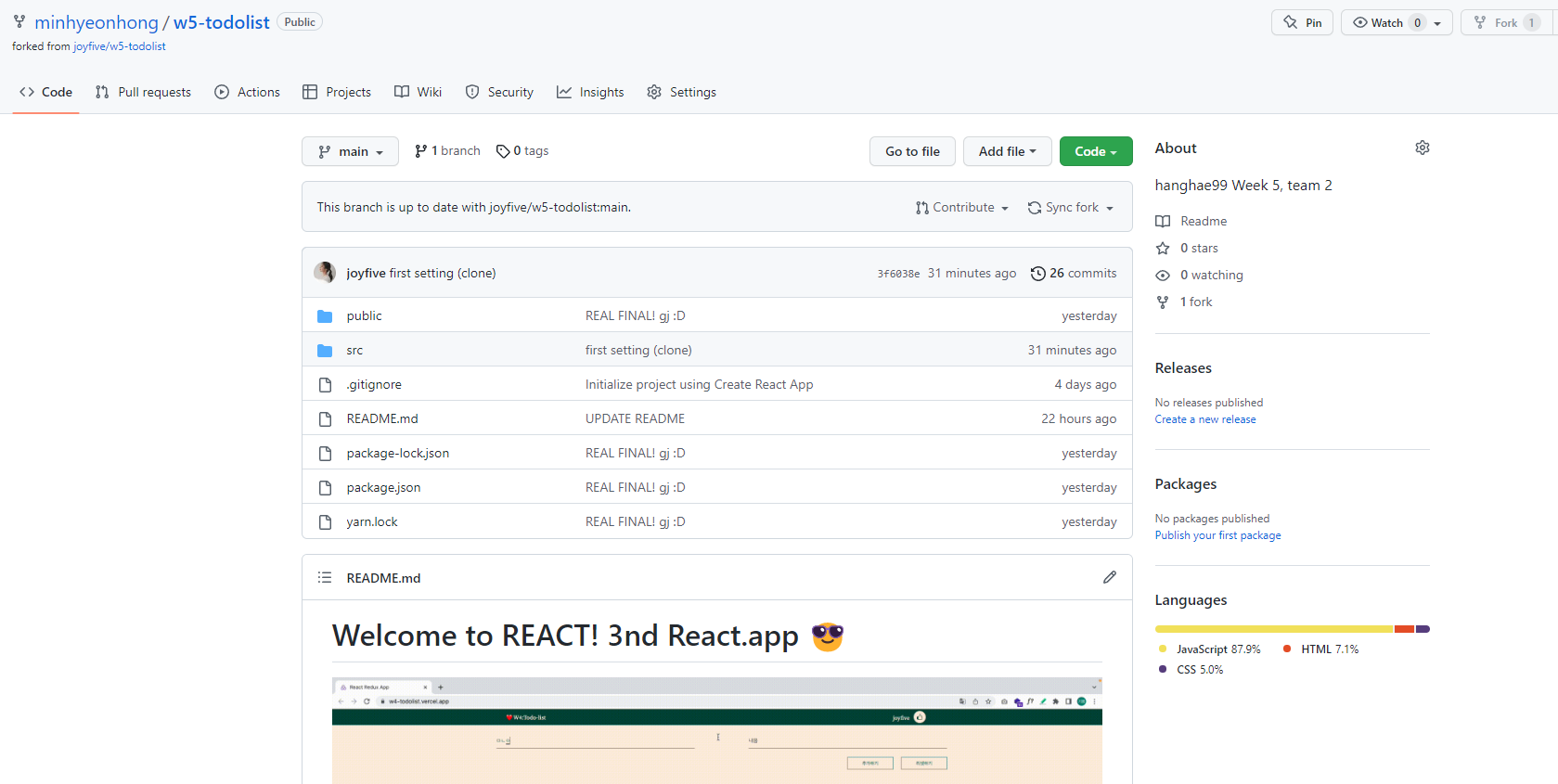Click the pencil edit icon for README.md
The width and height of the screenshot is (1558, 784).
coord(1109,577)
